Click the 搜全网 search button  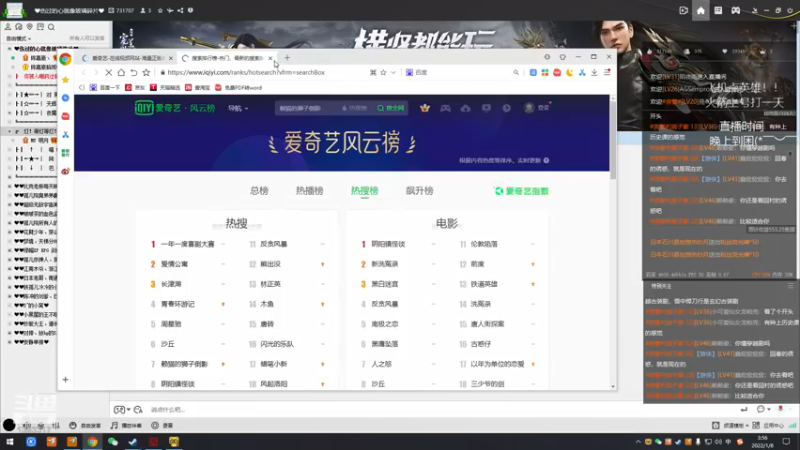click(x=390, y=108)
